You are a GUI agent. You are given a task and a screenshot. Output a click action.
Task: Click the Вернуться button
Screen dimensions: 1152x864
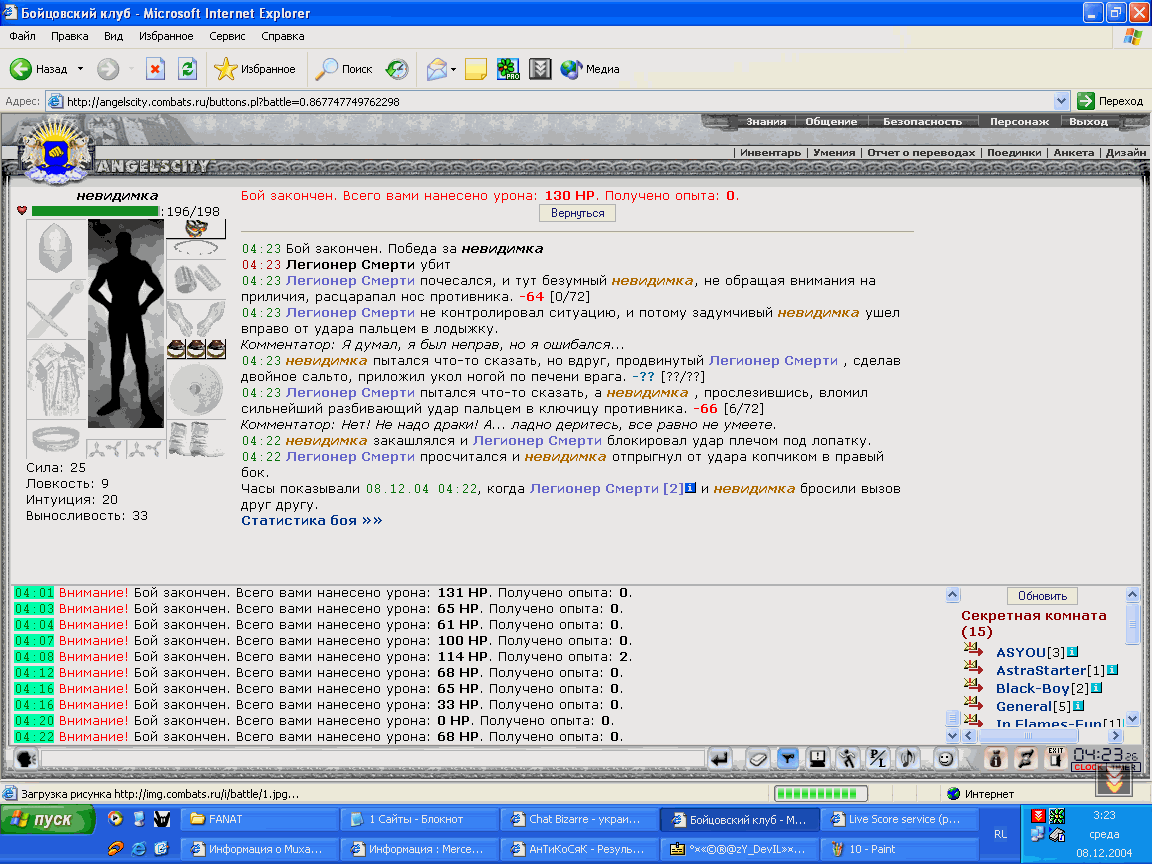(577, 213)
